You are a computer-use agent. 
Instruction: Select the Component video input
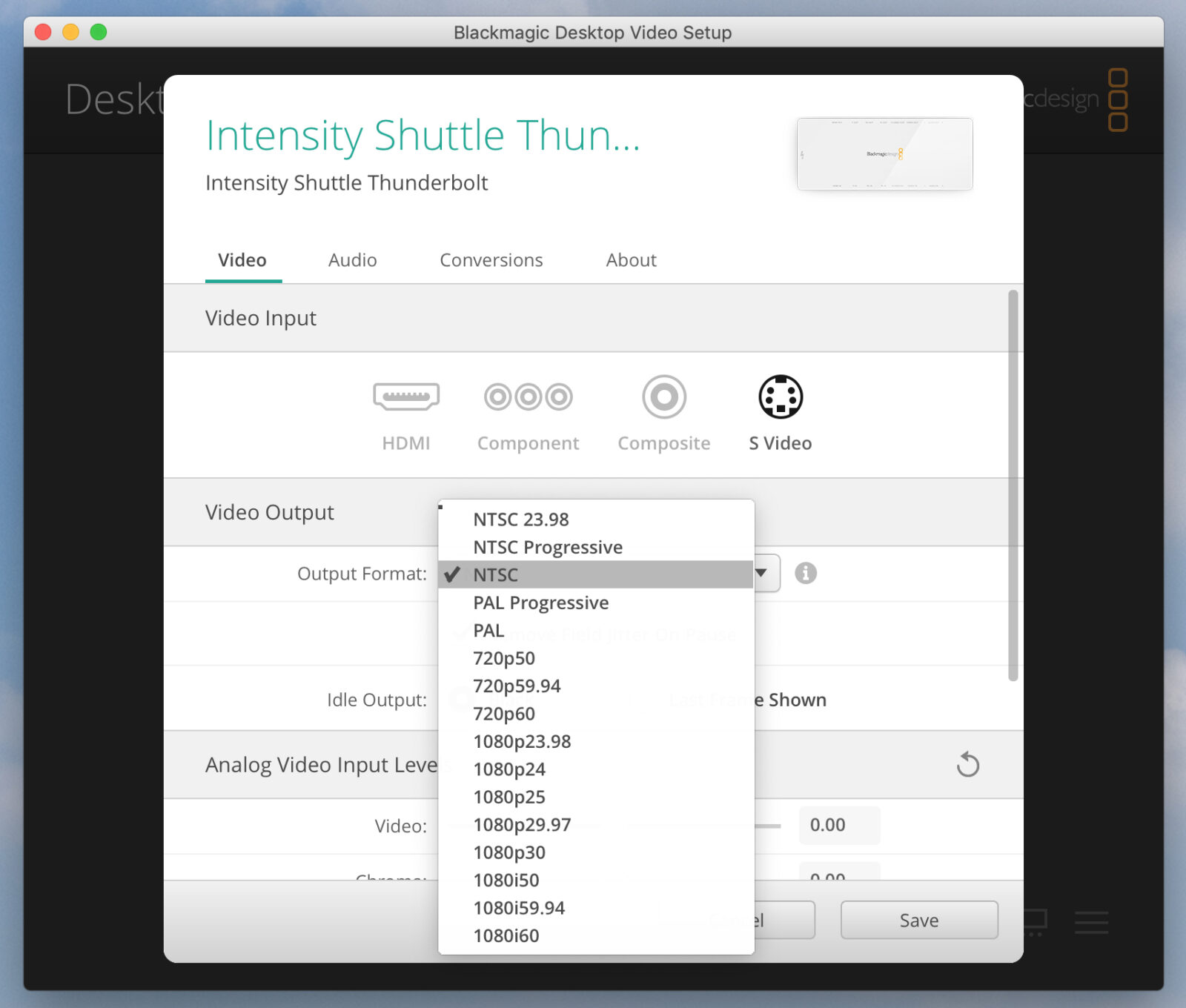coord(528,411)
